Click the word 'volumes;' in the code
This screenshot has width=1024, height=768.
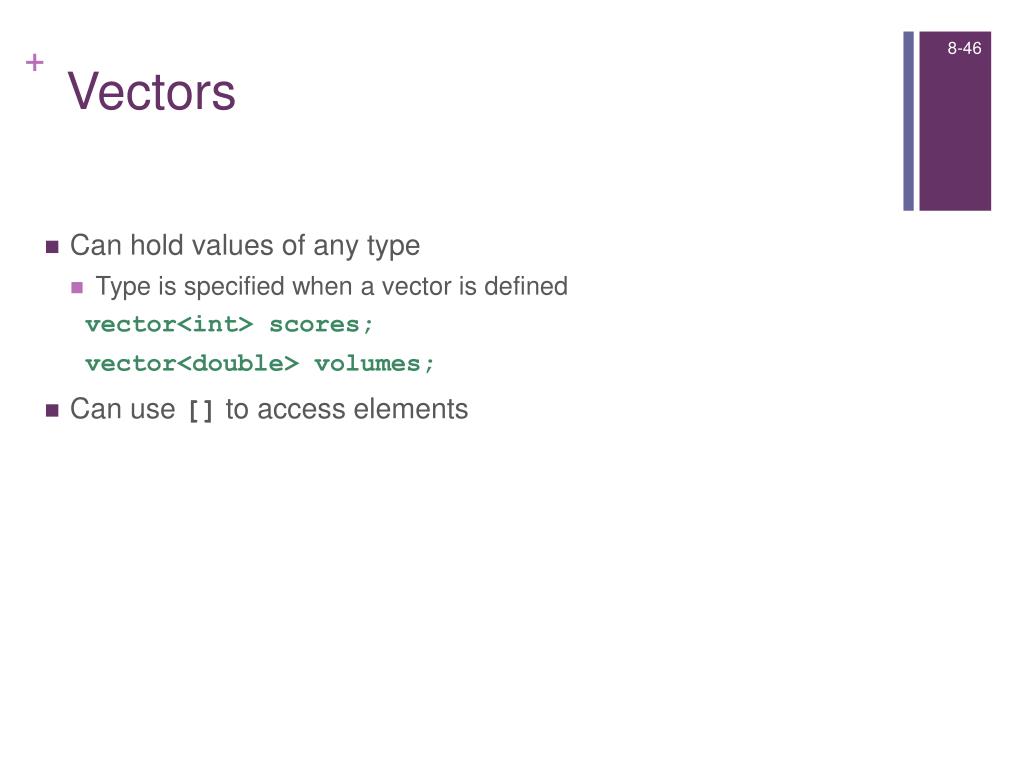(x=374, y=364)
